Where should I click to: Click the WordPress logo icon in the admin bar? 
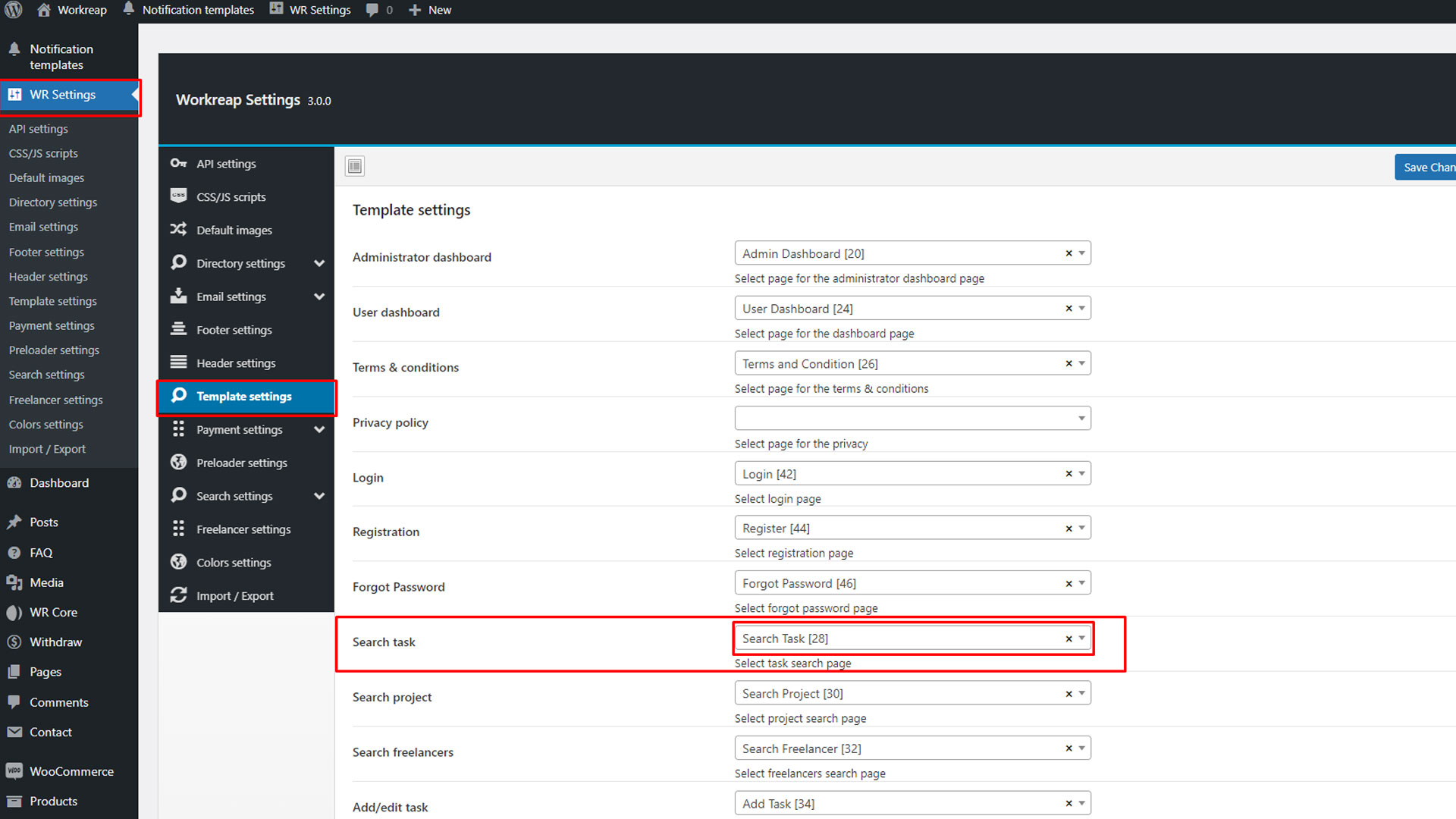click(14, 10)
